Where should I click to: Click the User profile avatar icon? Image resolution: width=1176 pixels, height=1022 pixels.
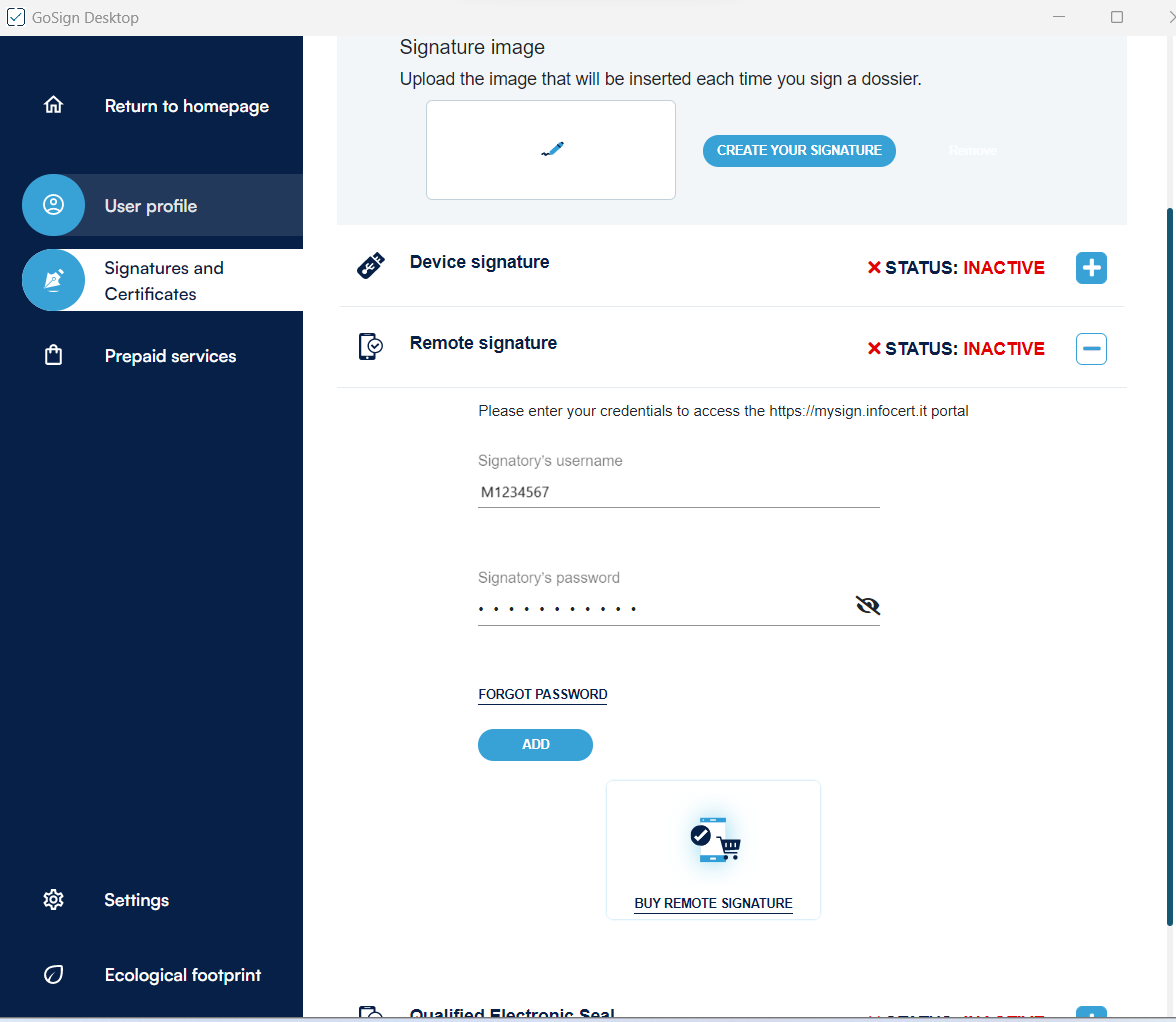54,205
